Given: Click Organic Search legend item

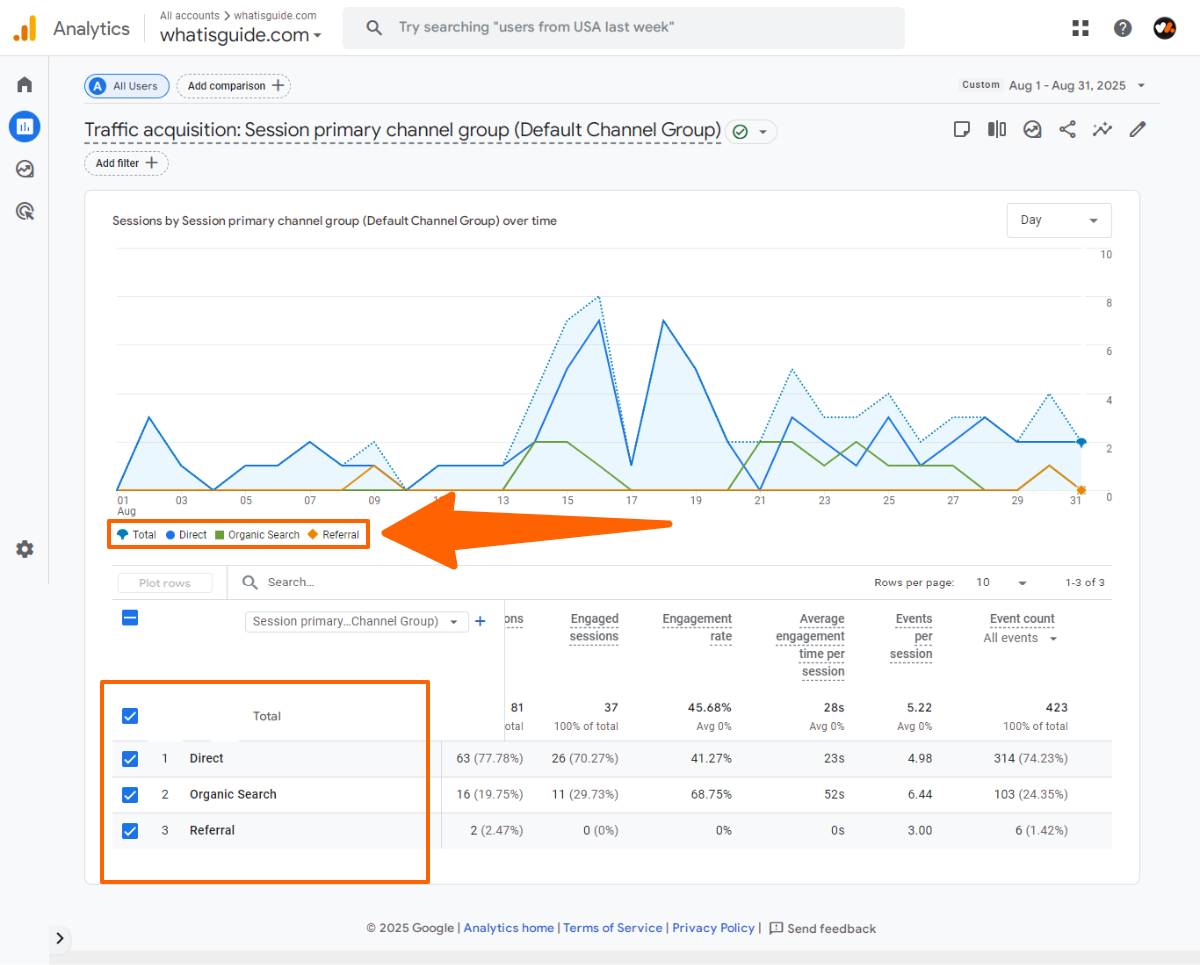Looking at the screenshot, I should click(257, 534).
